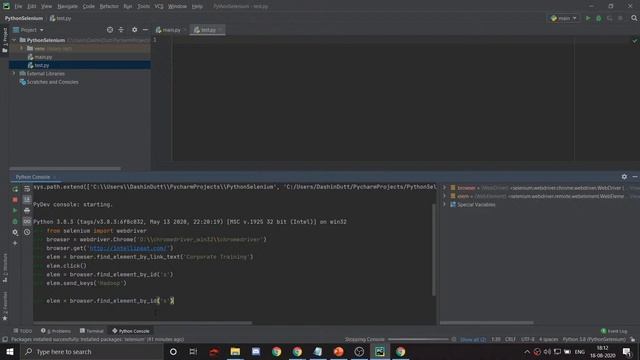Viewport: 640px width, 360px height.
Task: Open the TODO tool window tab
Action: tap(23, 331)
